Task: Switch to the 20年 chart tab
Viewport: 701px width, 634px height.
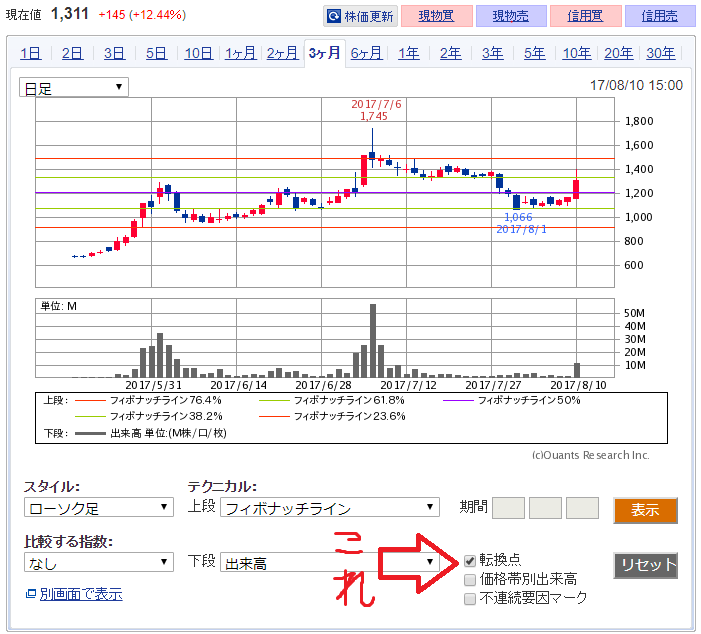Action: pos(618,53)
